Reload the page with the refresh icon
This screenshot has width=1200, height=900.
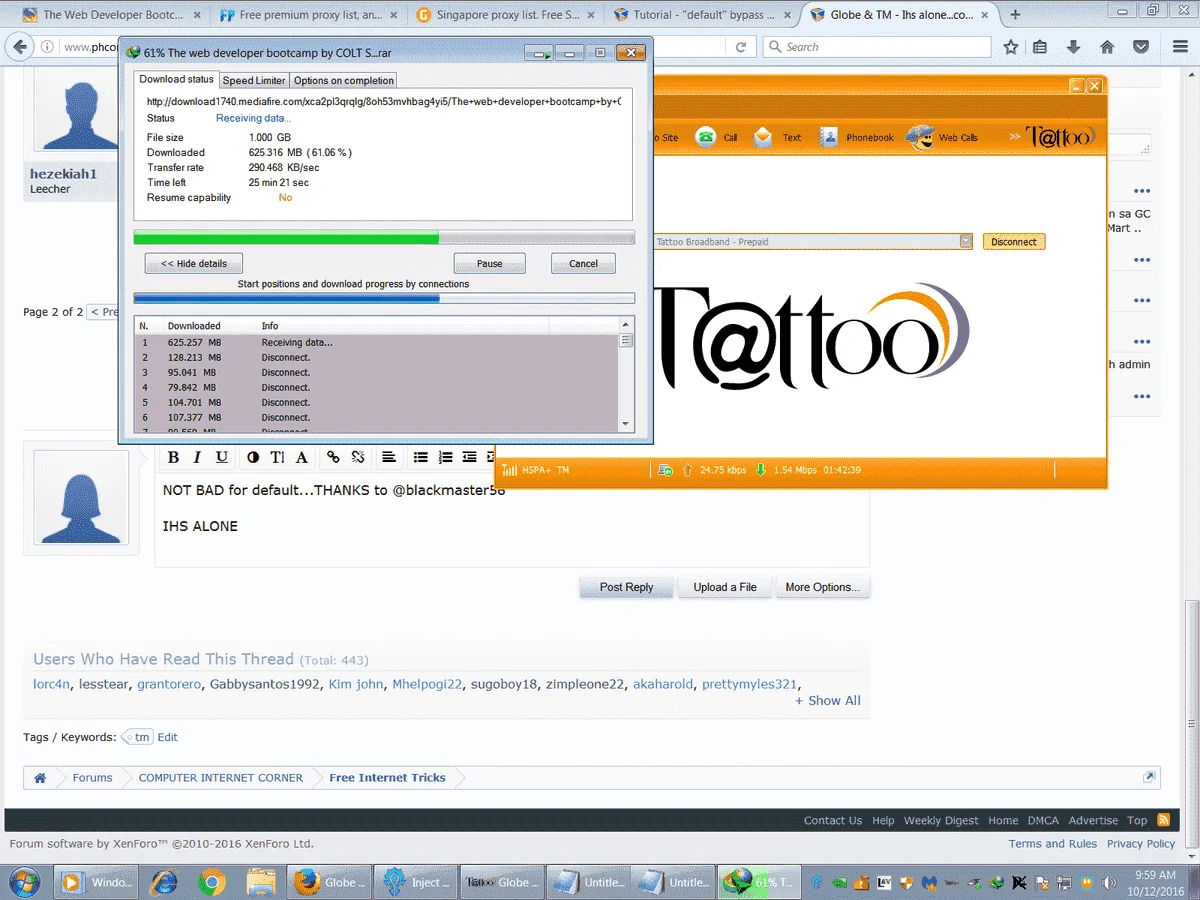point(741,47)
